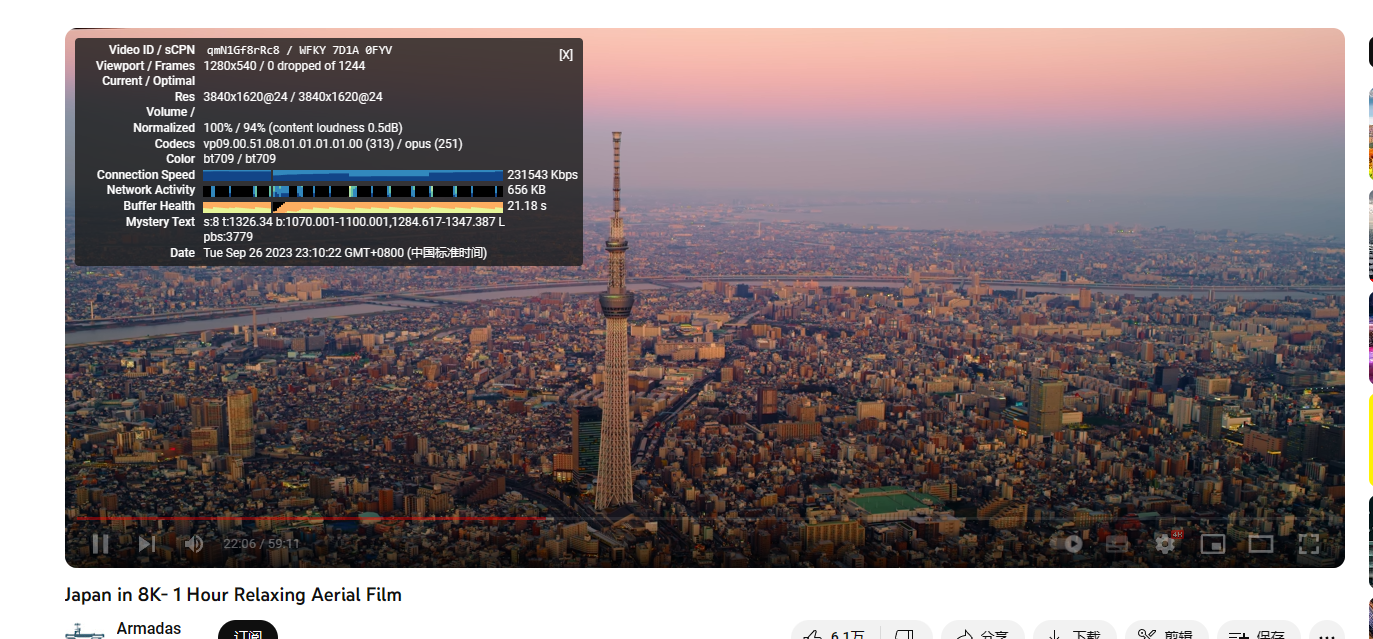Share the video via 分享 button
Screen dimensions: 1373x639
pyautogui.click(x=982, y=632)
